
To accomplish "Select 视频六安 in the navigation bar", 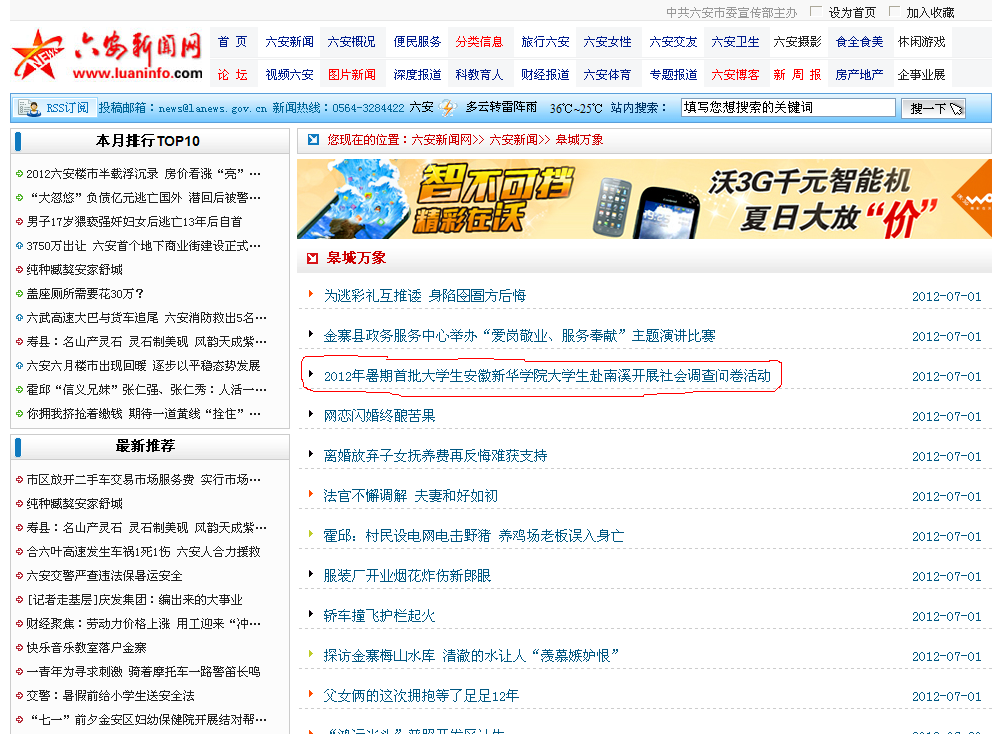I will [289, 75].
